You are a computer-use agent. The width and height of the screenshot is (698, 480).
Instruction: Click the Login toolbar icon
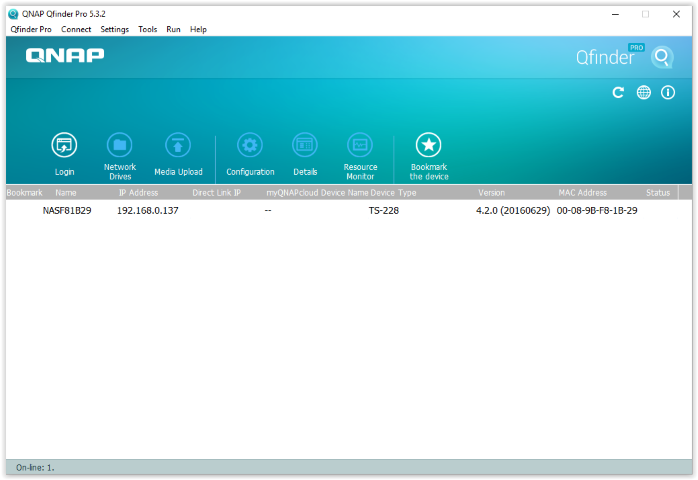64,146
